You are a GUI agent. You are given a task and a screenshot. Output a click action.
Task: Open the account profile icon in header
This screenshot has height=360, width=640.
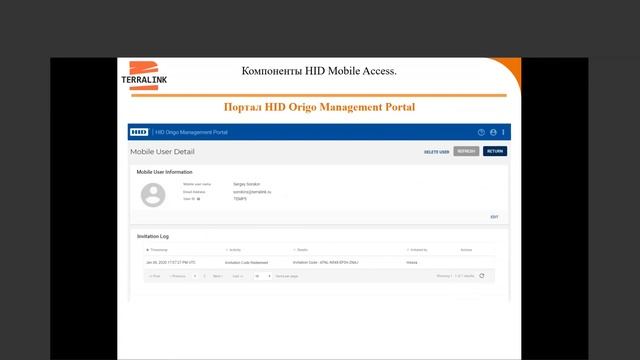(493, 132)
